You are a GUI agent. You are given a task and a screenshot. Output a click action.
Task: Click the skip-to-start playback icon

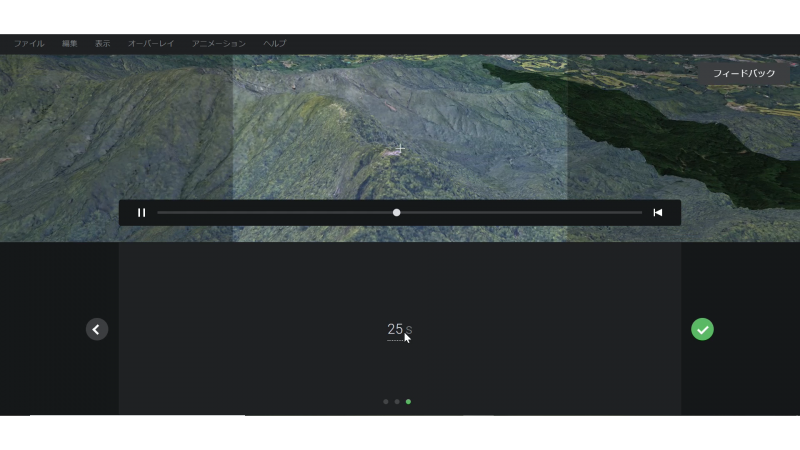click(x=658, y=212)
